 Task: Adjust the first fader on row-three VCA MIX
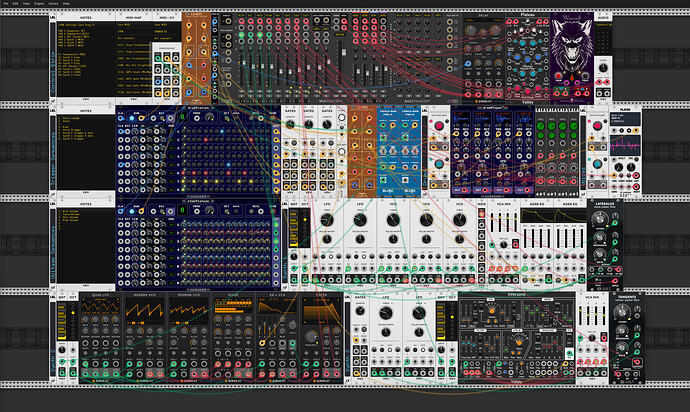tap(493, 224)
